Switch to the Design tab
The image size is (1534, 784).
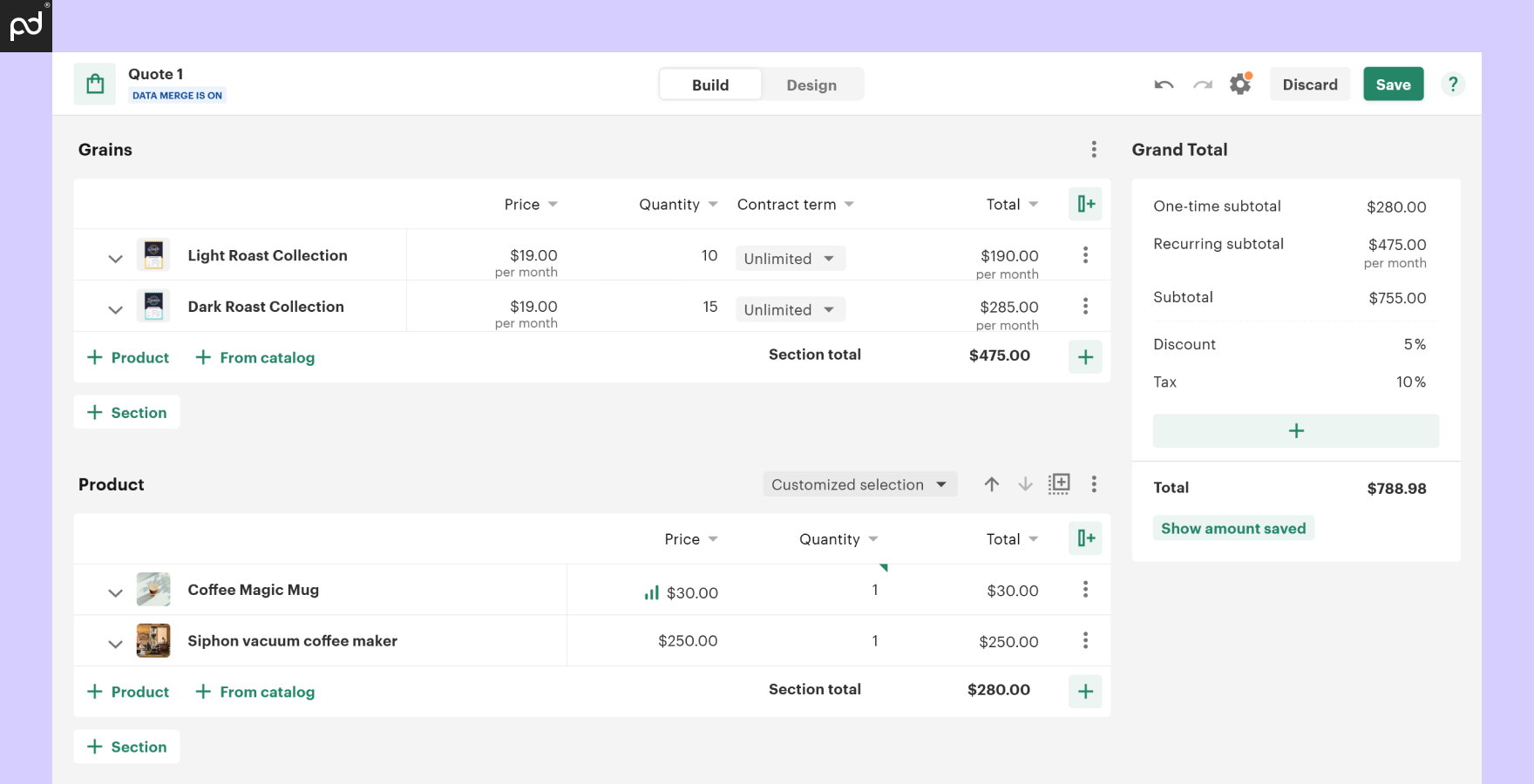click(811, 84)
